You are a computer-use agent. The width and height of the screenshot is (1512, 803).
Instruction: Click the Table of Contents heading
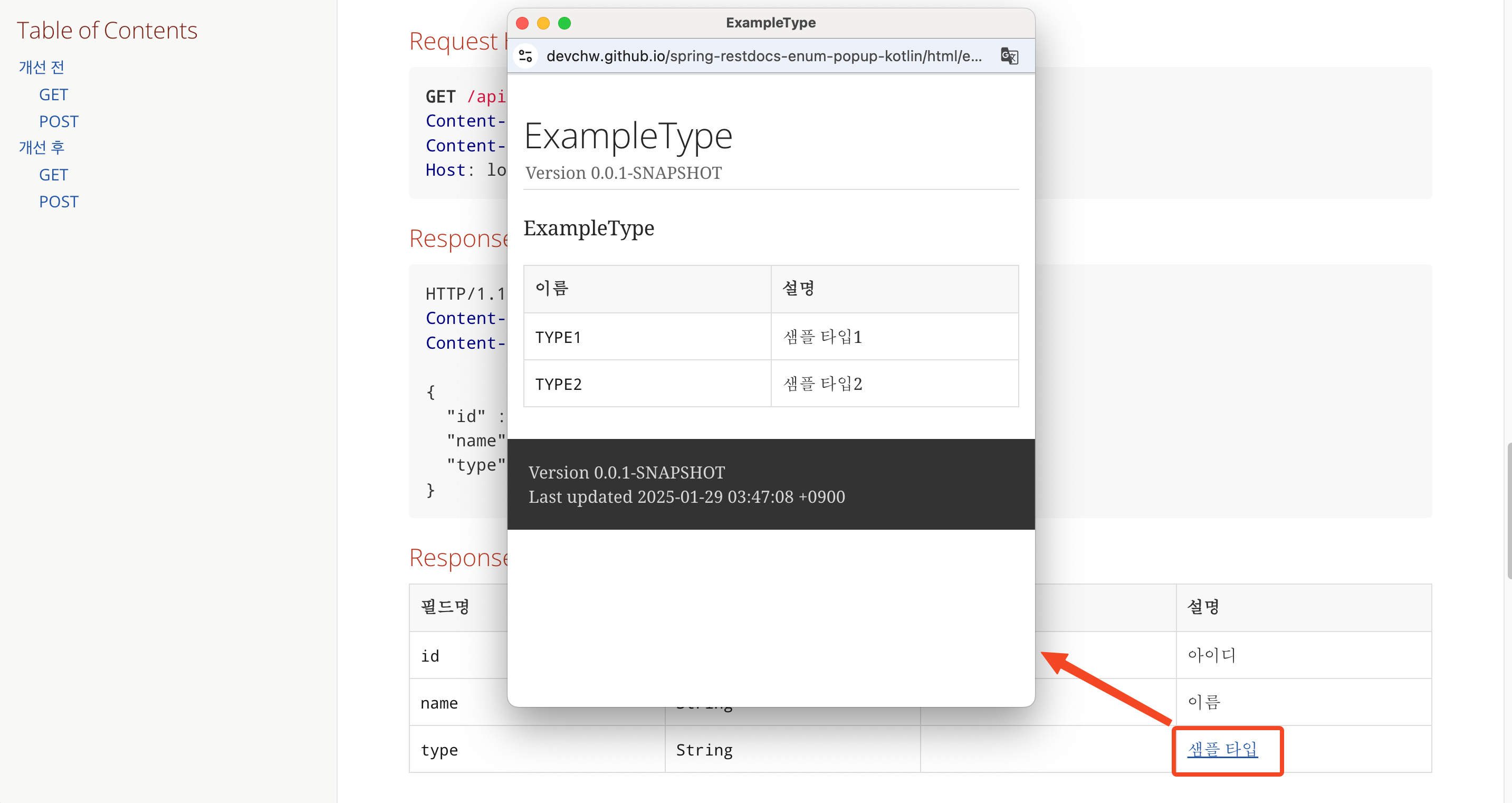point(107,31)
